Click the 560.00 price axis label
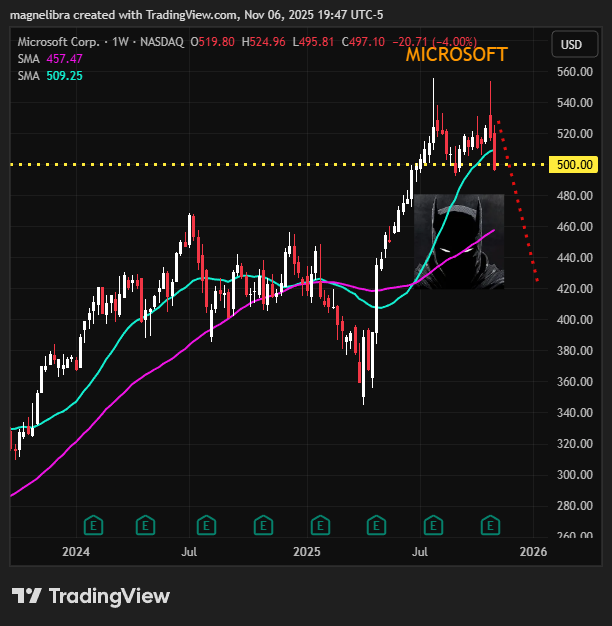This screenshot has height=626, width=612. click(x=574, y=72)
